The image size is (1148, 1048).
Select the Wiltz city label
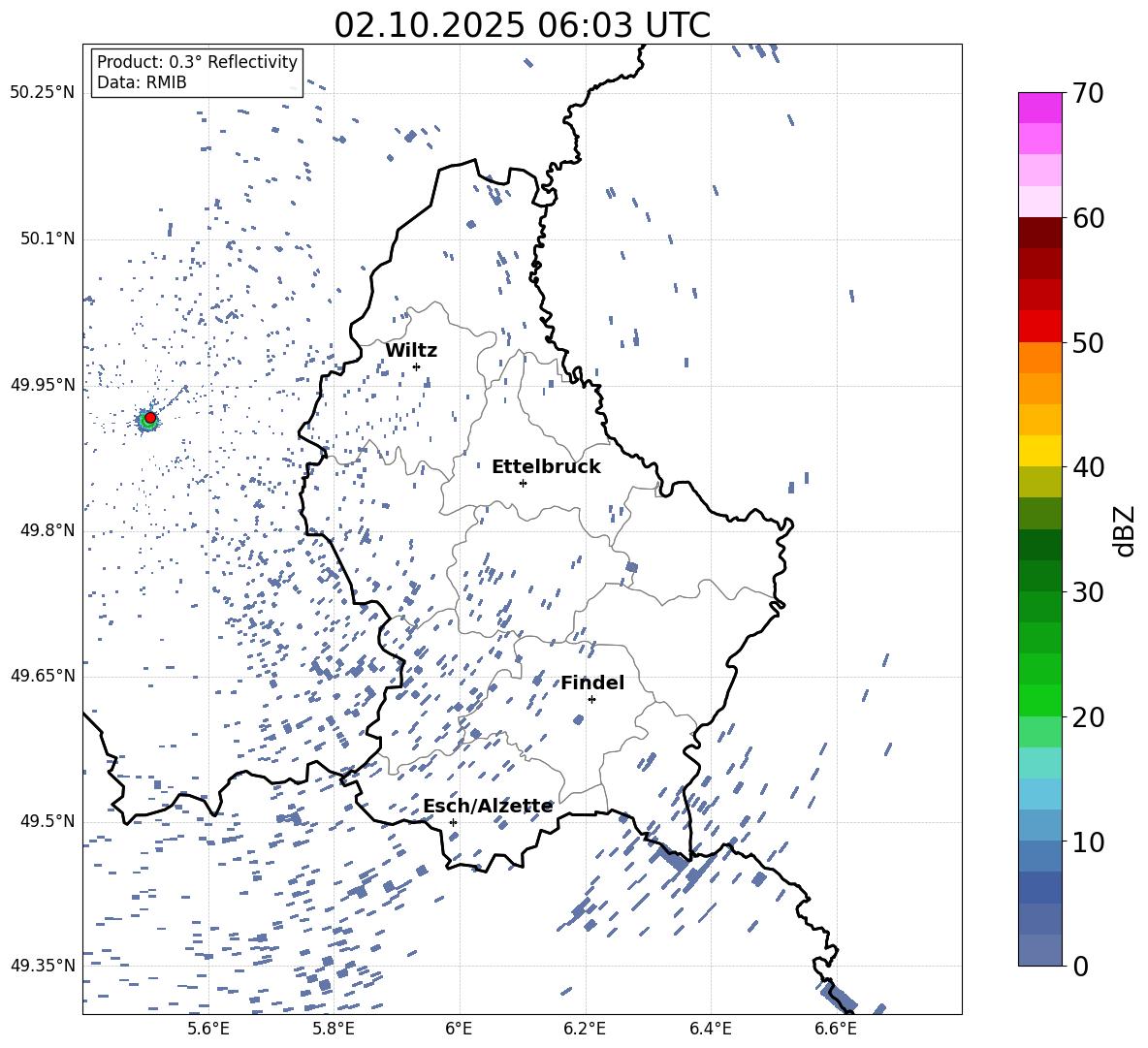click(411, 351)
